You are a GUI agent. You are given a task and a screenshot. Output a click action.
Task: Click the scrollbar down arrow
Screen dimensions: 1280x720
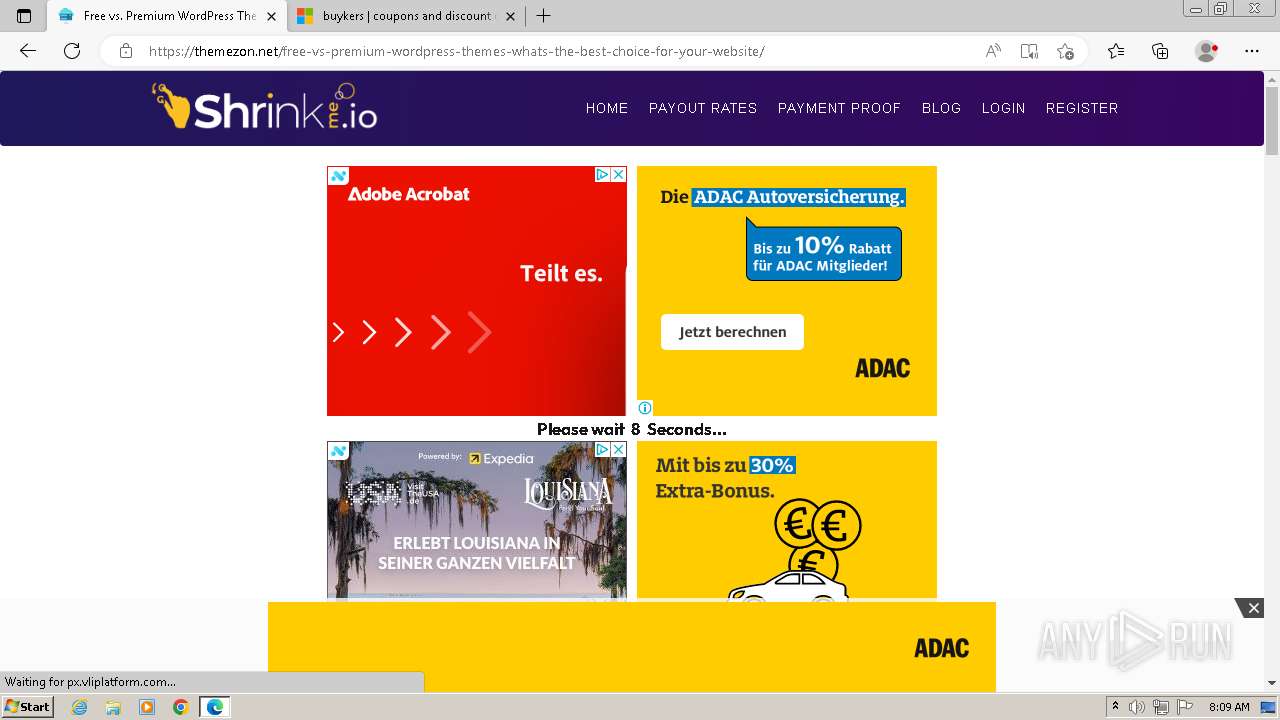tap(1272, 683)
